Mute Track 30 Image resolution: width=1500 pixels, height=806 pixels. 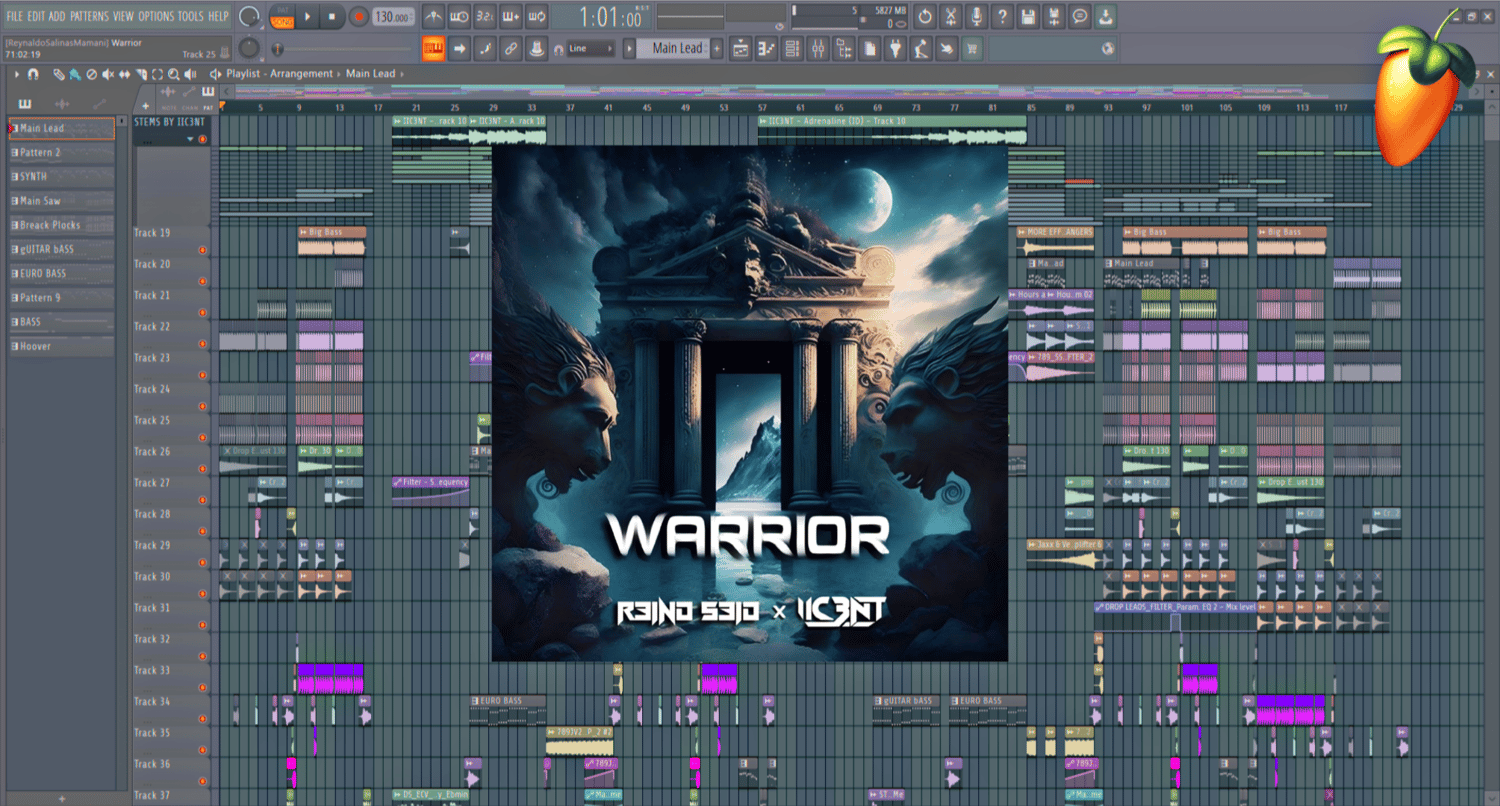point(203,594)
